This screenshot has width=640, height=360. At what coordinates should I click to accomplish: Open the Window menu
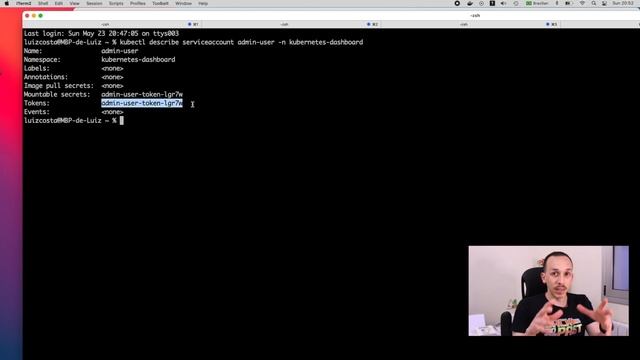[183, 3]
